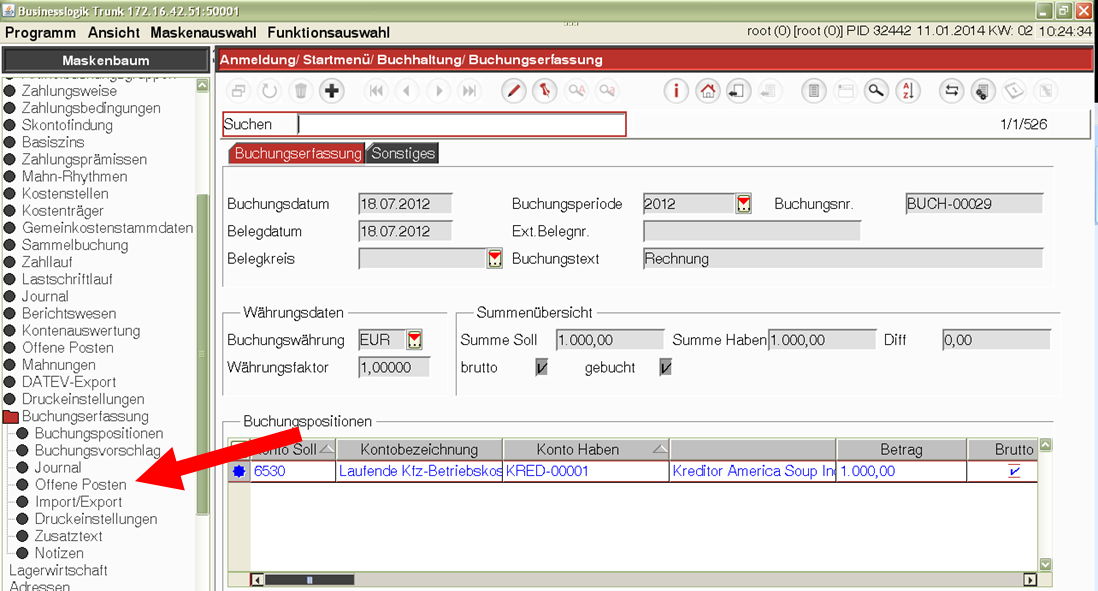
Task: Click the red pencil edit icon
Action: pos(513,91)
